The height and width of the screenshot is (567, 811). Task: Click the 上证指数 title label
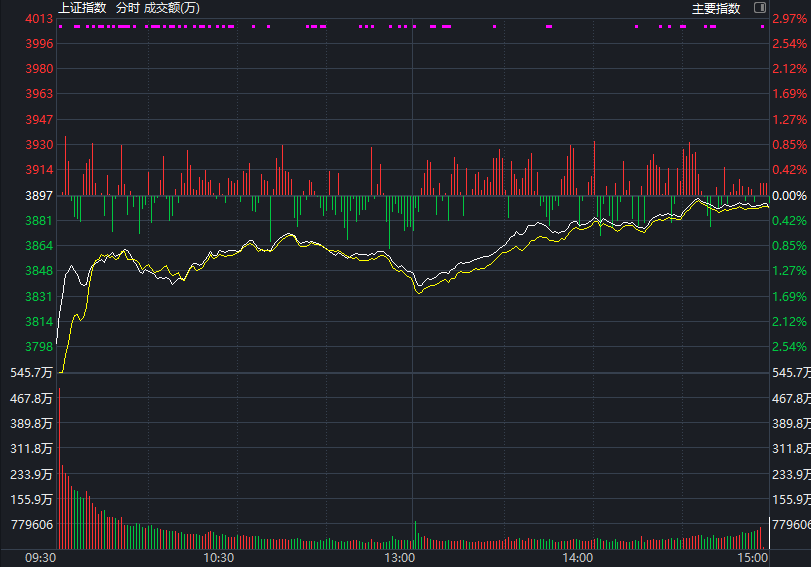coord(82,8)
